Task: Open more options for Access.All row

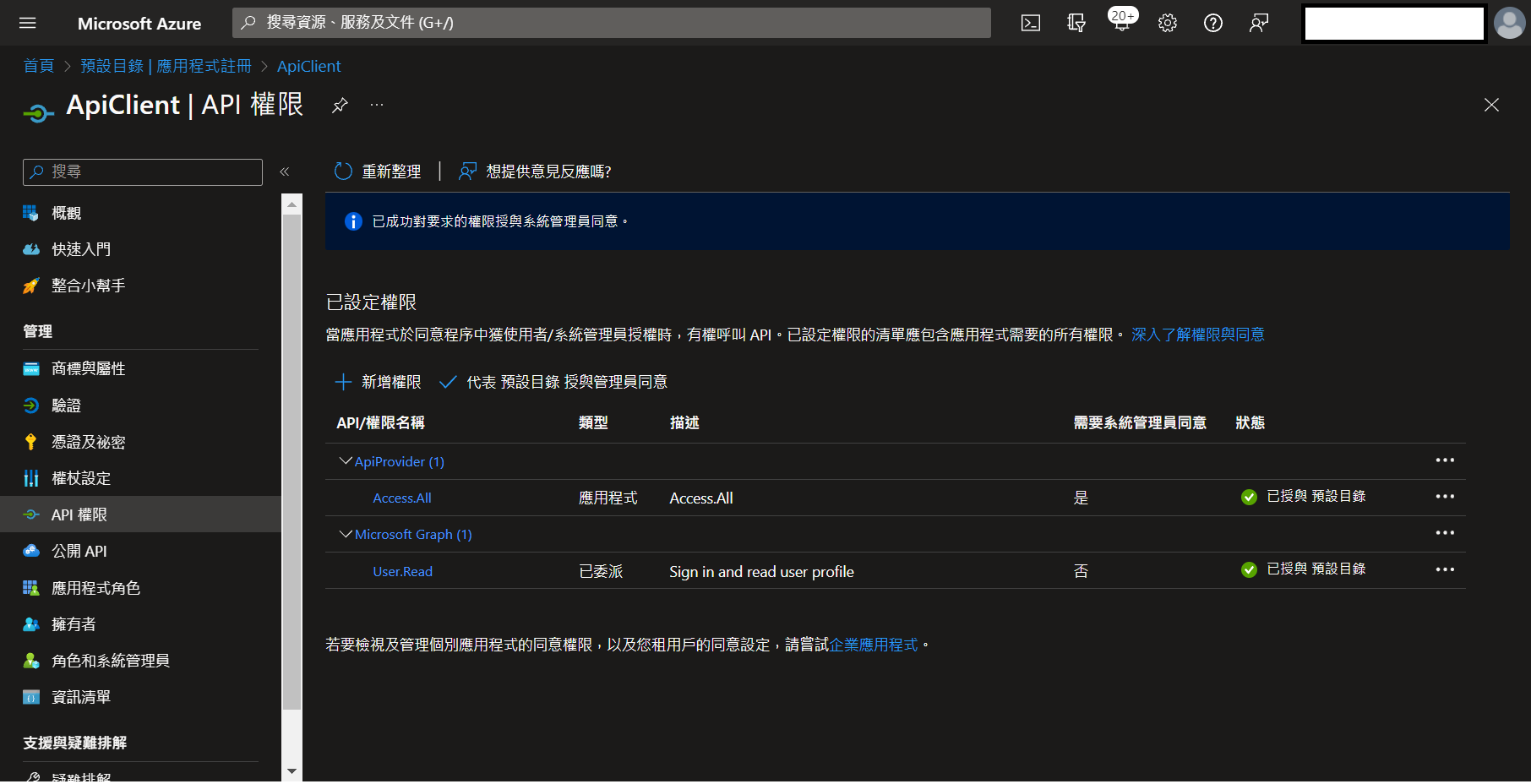Action: pyautogui.click(x=1445, y=497)
